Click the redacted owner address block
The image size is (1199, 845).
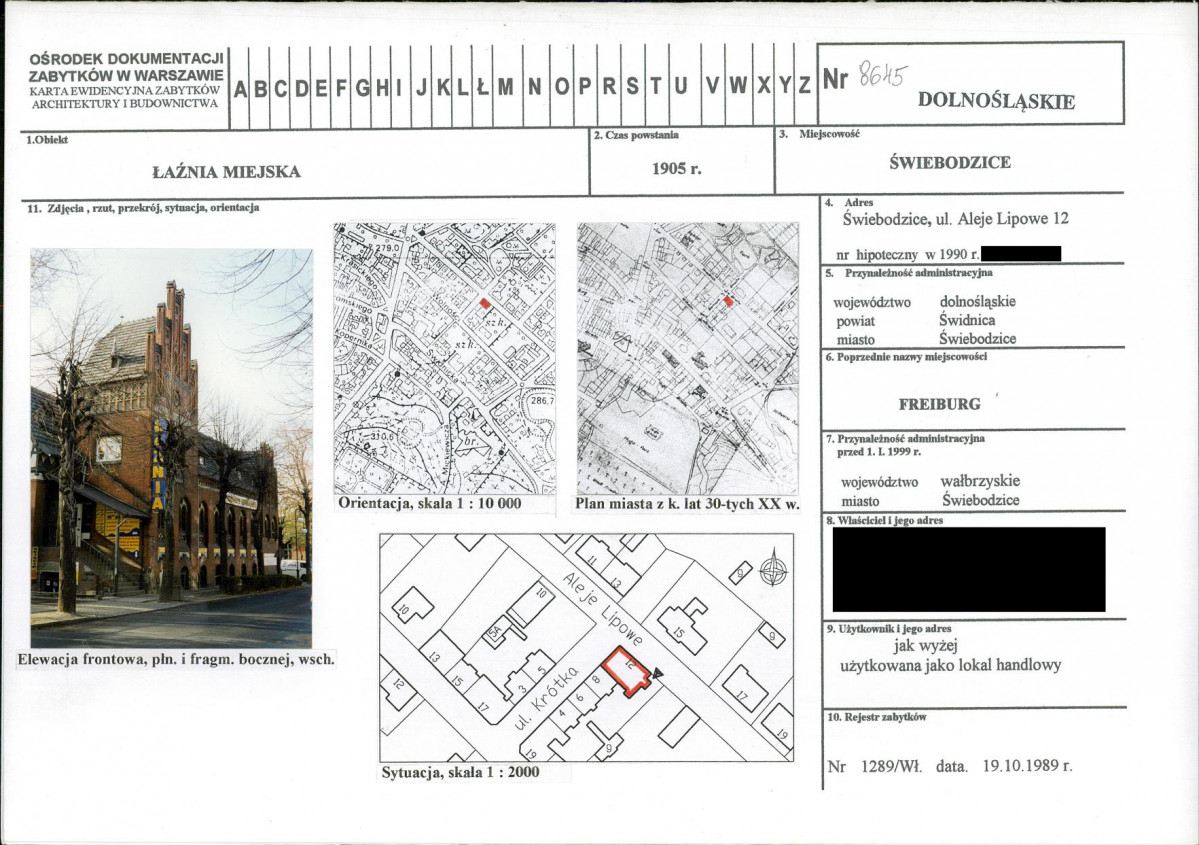(x=969, y=569)
